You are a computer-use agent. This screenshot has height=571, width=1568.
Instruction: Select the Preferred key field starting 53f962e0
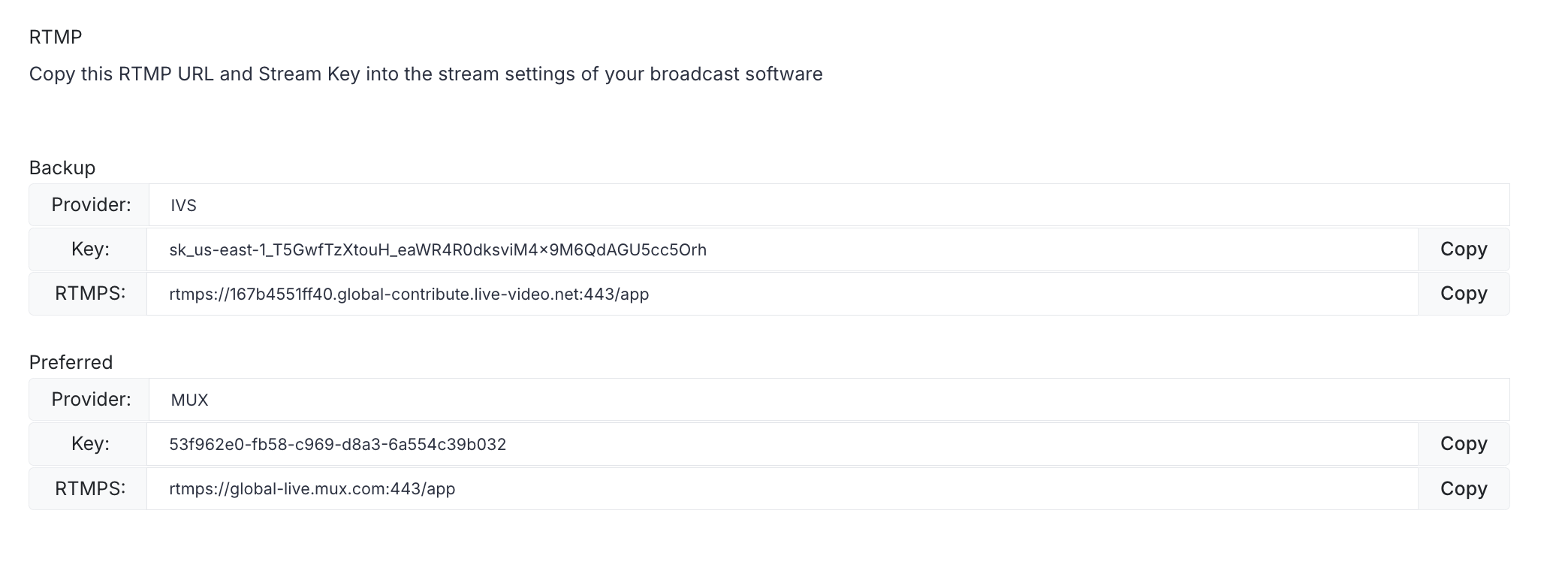pos(782,444)
